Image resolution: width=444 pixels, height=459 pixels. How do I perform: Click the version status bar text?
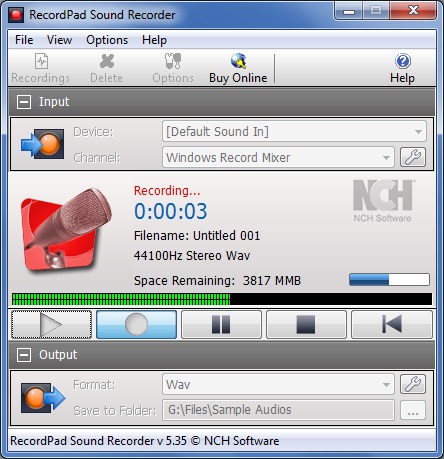point(145,441)
